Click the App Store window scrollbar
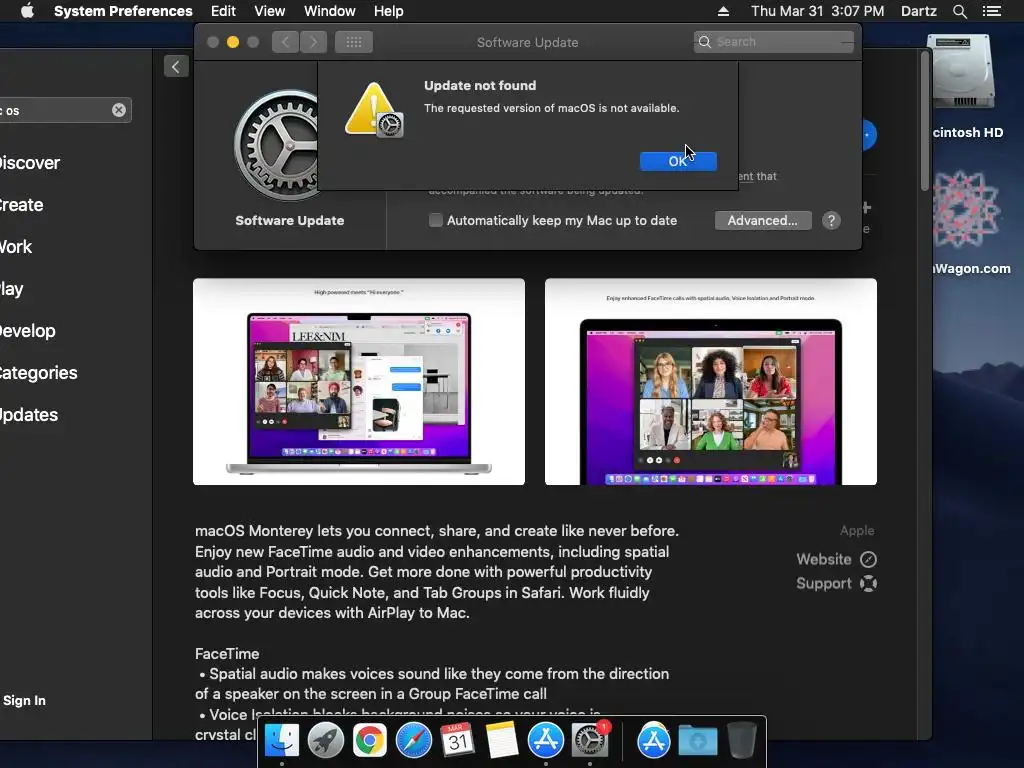 pyautogui.click(x=925, y=121)
